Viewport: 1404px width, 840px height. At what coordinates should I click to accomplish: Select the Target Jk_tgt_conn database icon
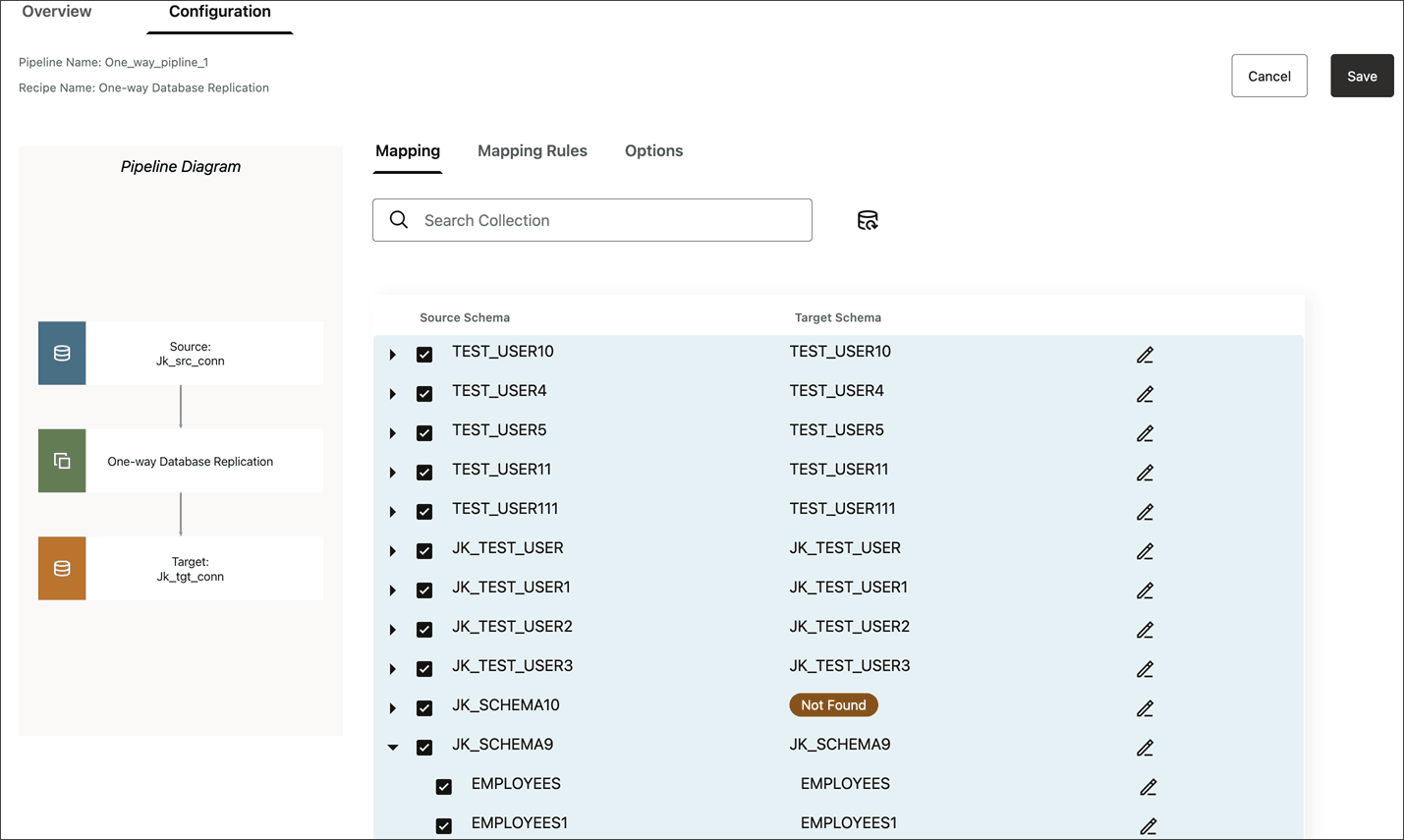coord(61,568)
